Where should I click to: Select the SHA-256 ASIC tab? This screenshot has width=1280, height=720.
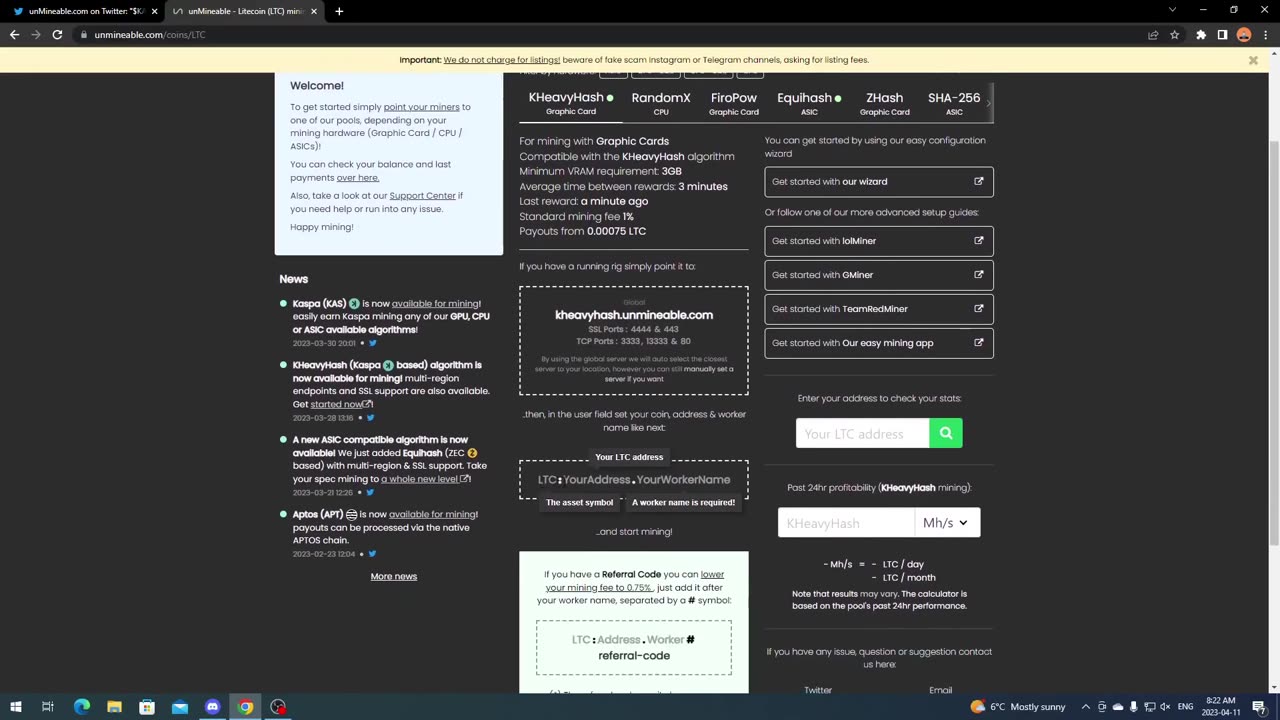pyautogui.click(x=954, y=102)
